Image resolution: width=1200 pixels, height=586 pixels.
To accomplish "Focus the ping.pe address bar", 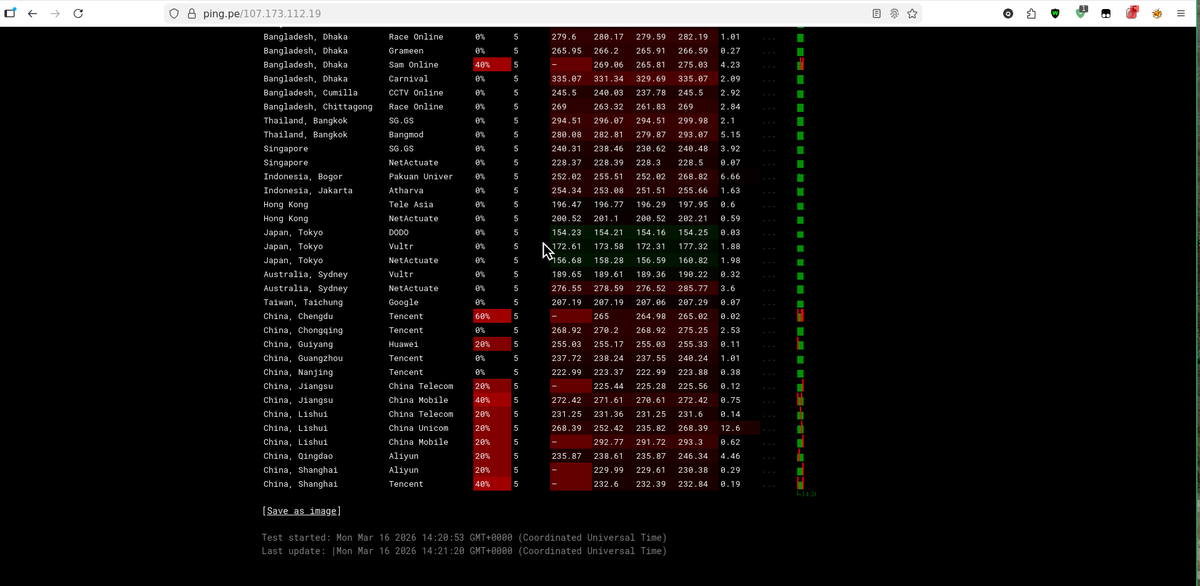I will 500,14.
